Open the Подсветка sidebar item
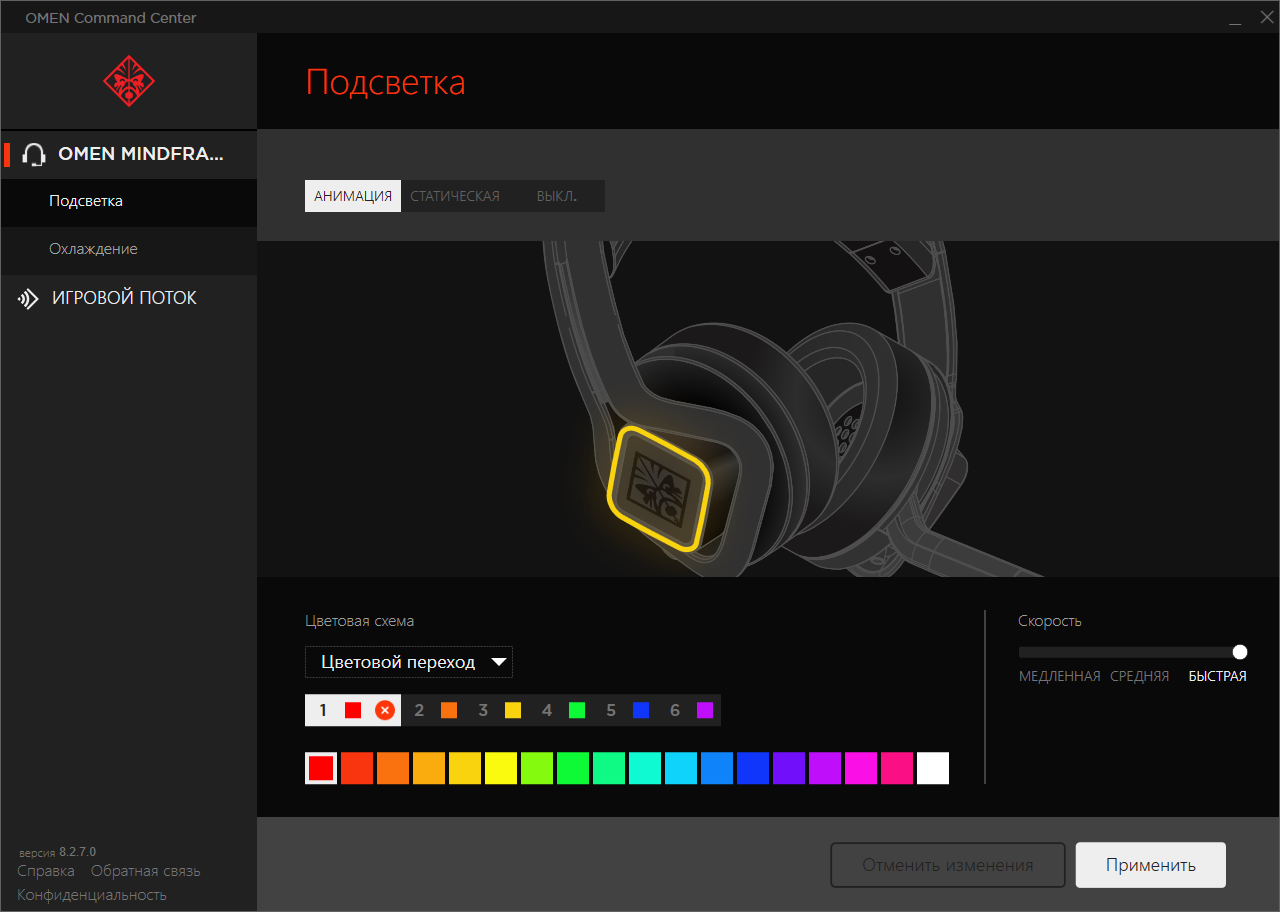The height and width of the screenshot is (912, 1280). click(129, 201)
